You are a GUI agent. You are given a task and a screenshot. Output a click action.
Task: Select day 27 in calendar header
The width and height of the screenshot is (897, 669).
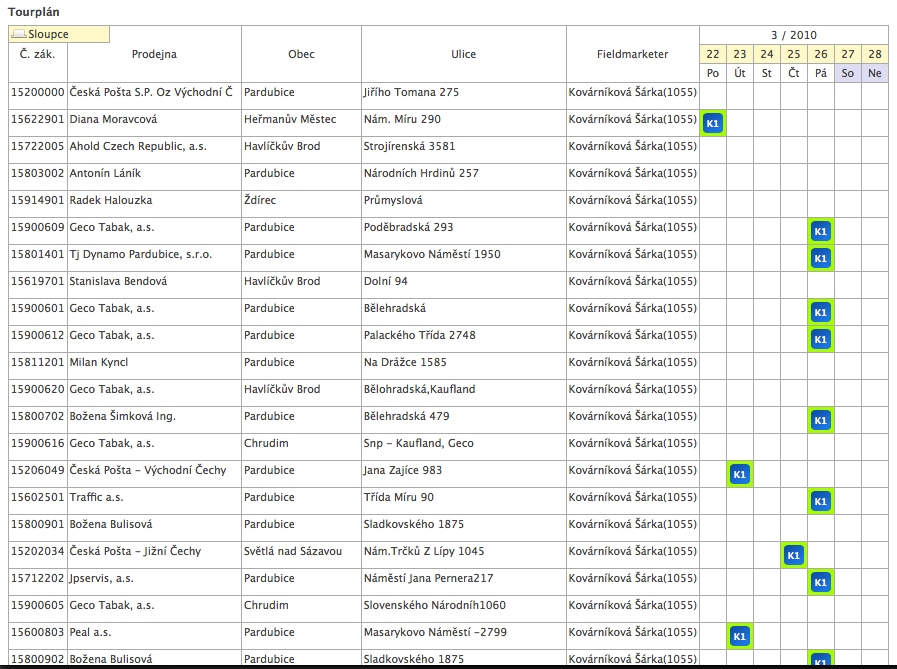(848, 54)
